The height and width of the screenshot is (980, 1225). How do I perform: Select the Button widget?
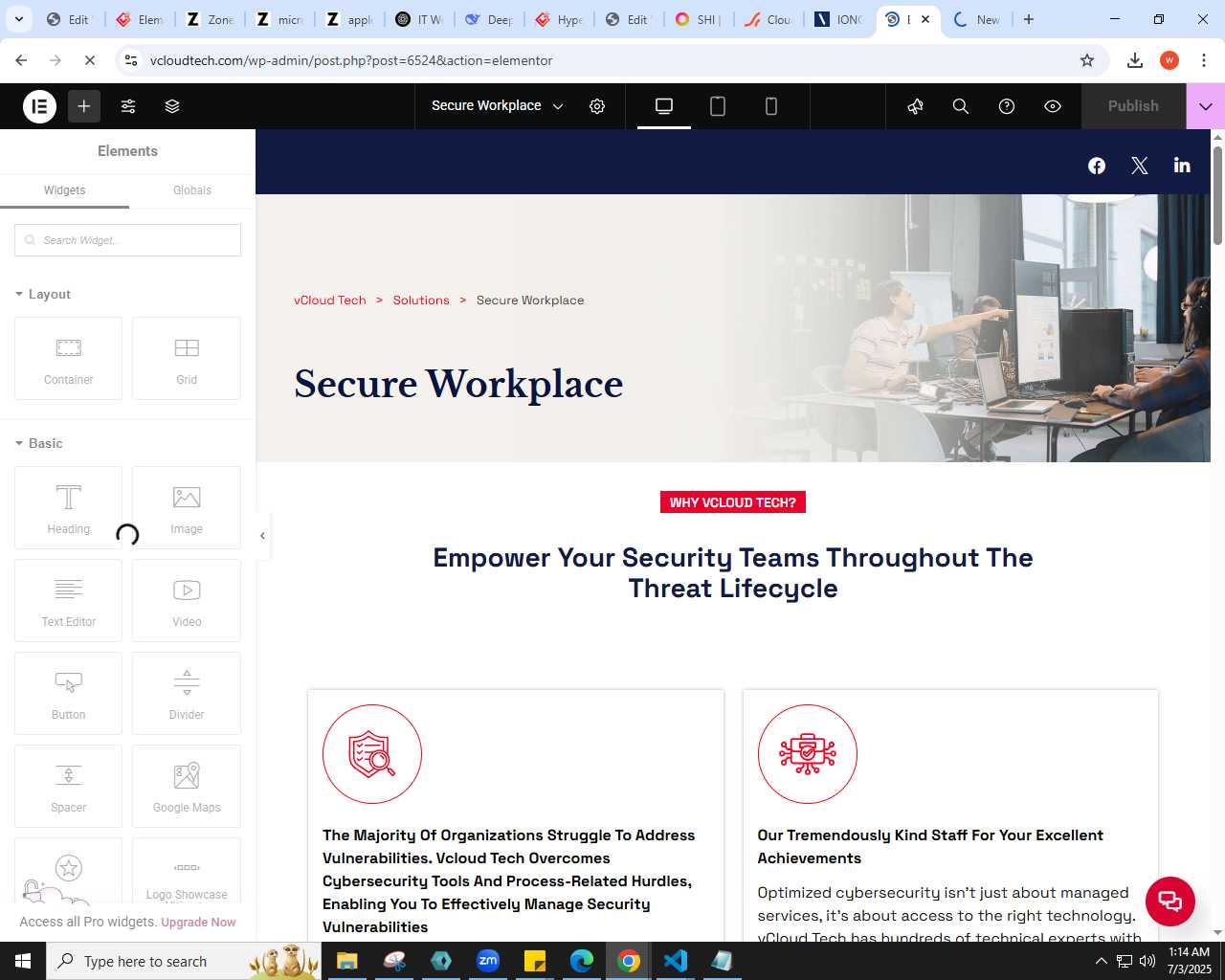pyautogui.click(x=69, y=693)
